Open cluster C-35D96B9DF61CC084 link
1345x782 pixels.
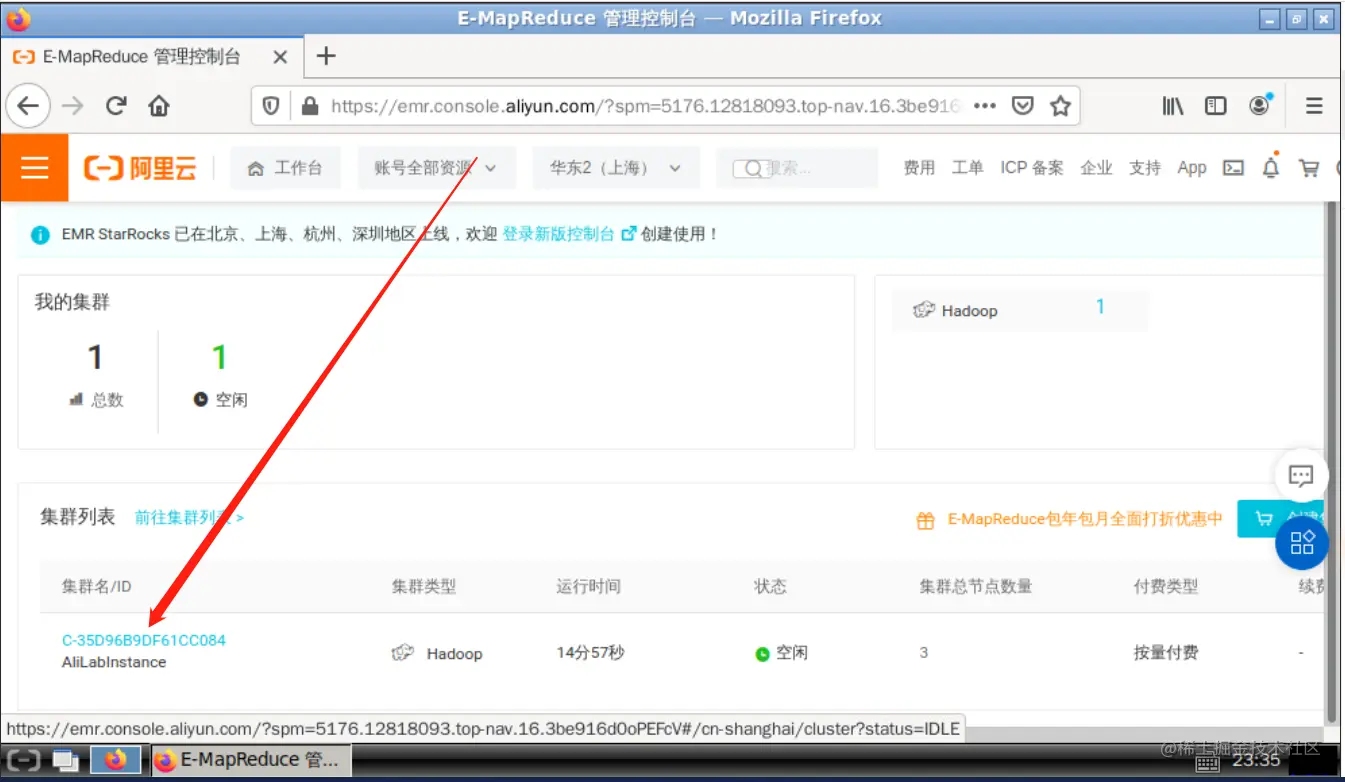144,640
